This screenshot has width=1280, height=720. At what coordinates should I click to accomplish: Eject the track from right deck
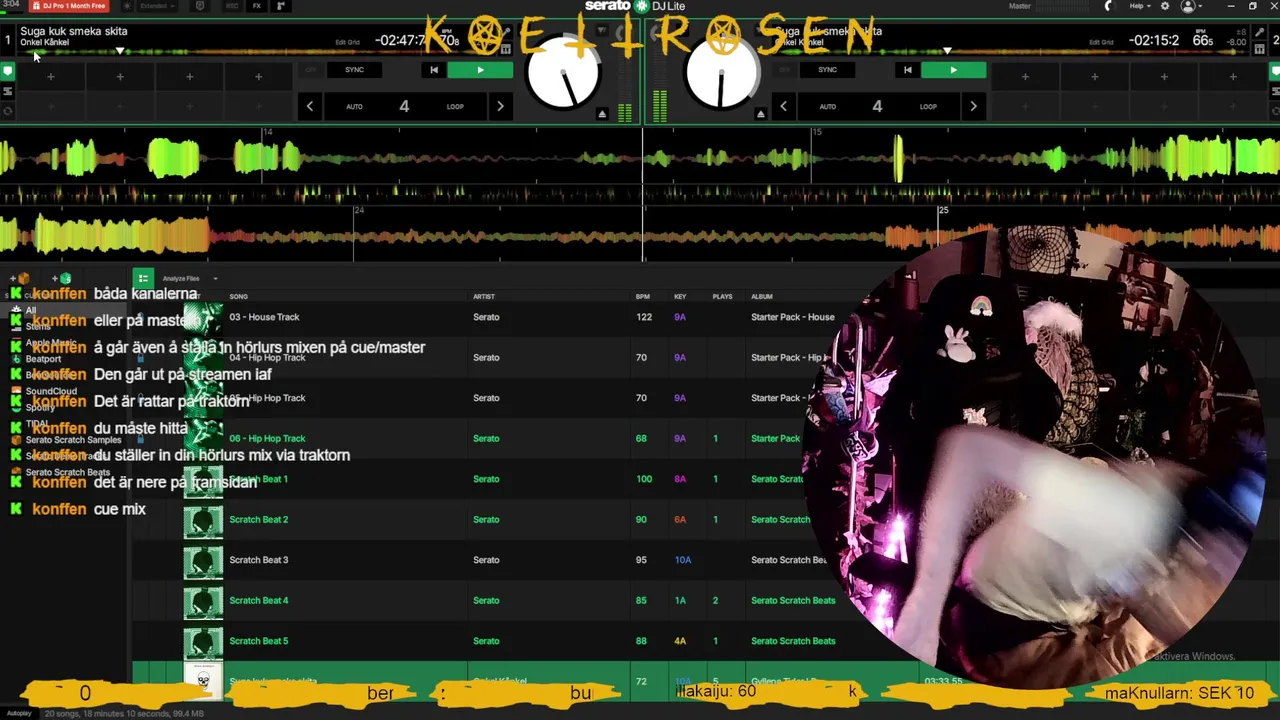760,114
